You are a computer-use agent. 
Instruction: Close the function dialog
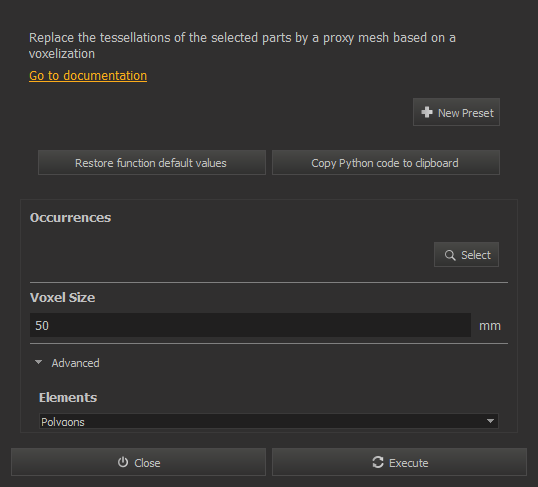pos(138,462)
